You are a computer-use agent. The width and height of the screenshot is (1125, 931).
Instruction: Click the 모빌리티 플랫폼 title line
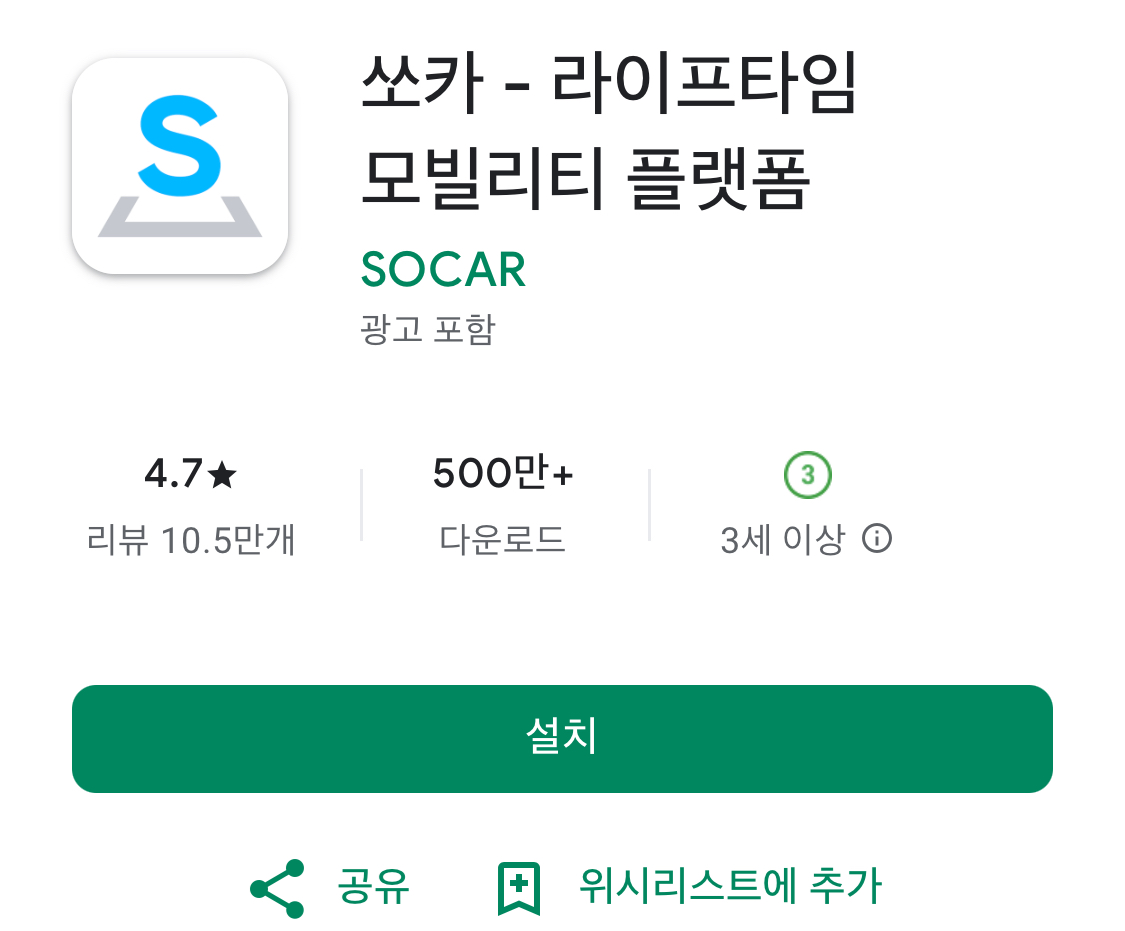(585, 179)
